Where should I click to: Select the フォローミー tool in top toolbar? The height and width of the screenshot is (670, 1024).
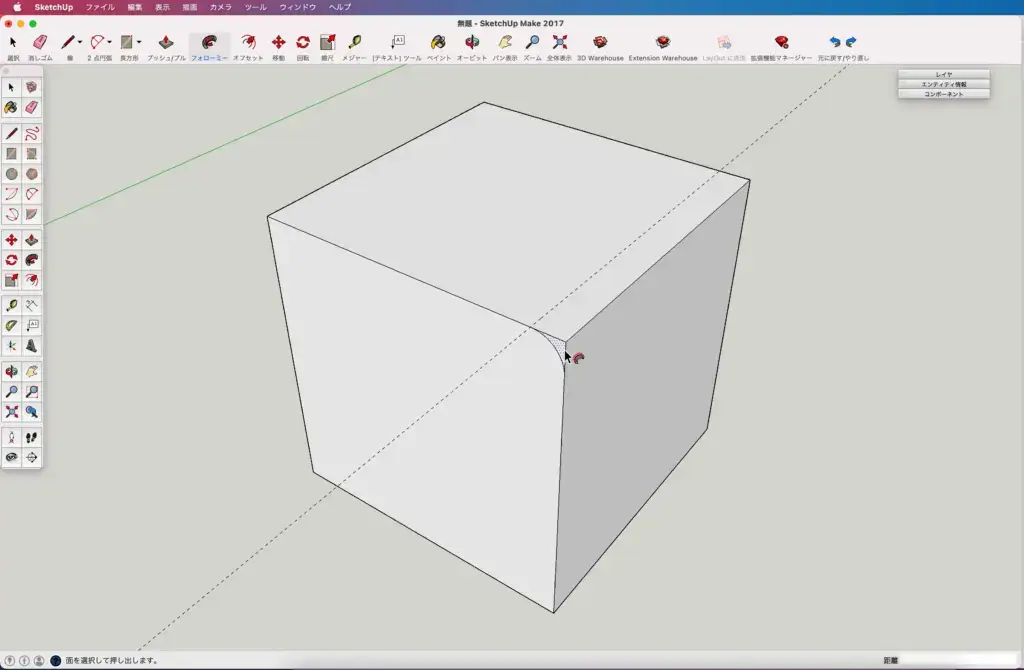pos(209,42)
